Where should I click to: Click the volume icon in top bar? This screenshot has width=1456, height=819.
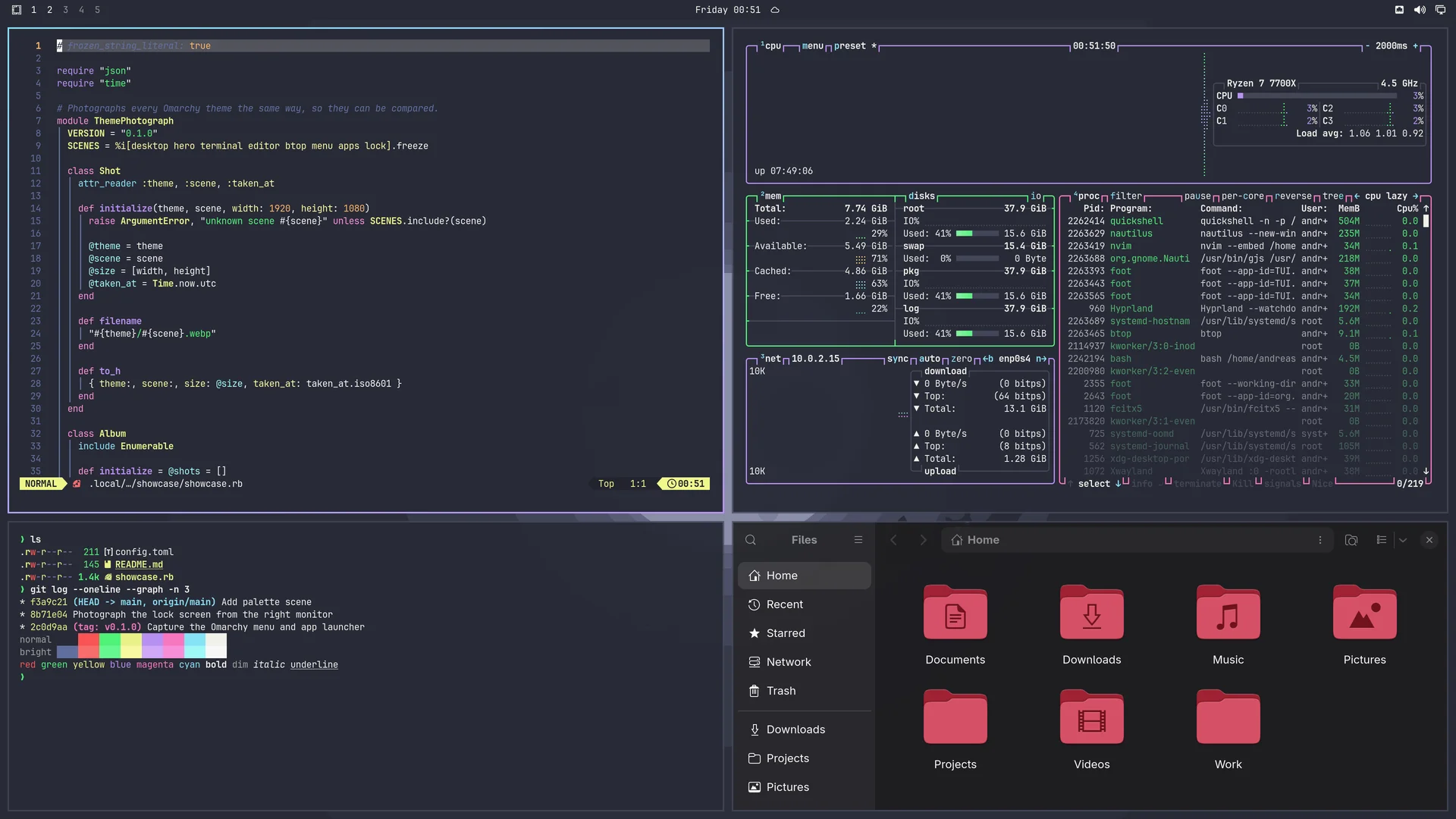tap(1420, 10)
